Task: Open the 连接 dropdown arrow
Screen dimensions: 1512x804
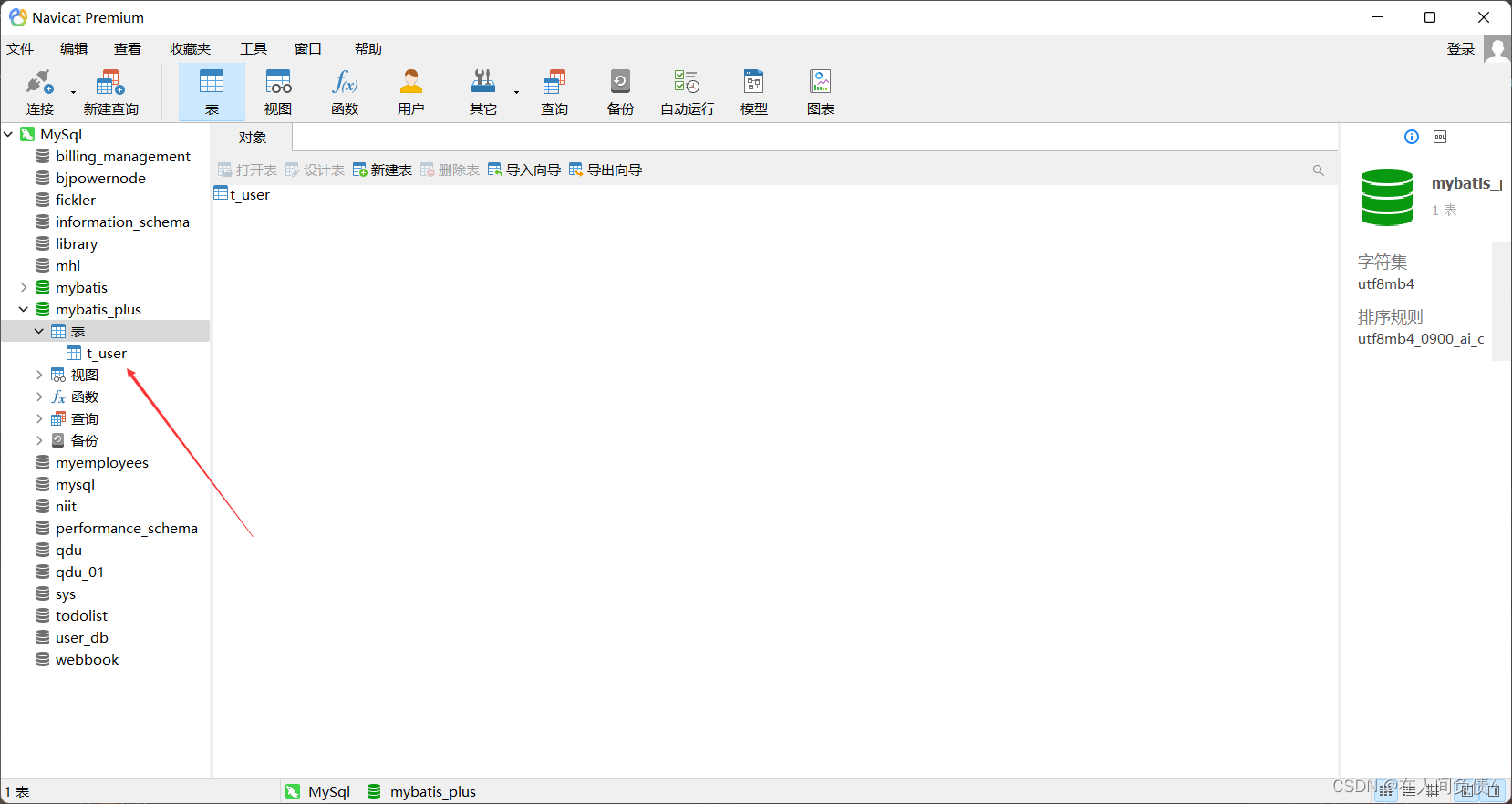Action: [x=73, y=92]
